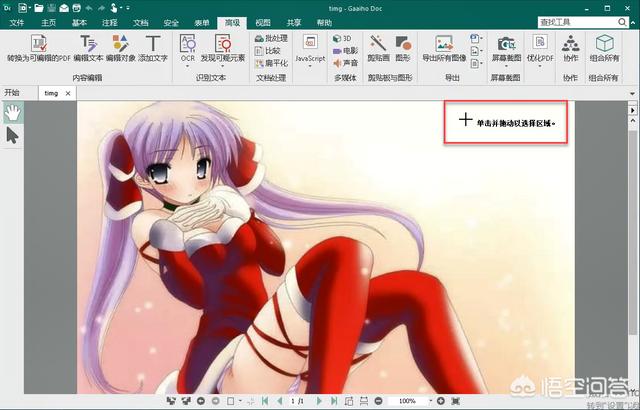Viewport: 640px width, 410px height.
Task: Zoom in with plus button
Action: pyautogui.click(x=440, y=401)
